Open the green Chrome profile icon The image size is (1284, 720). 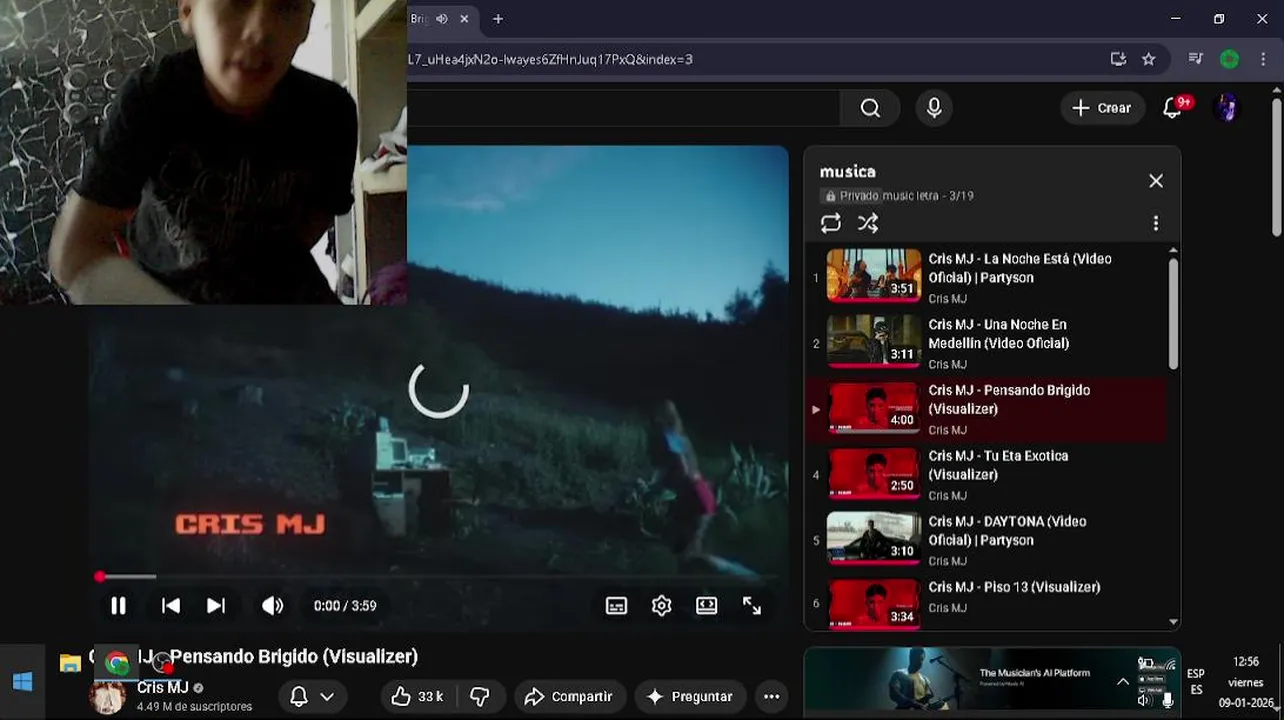point(1229,59)
